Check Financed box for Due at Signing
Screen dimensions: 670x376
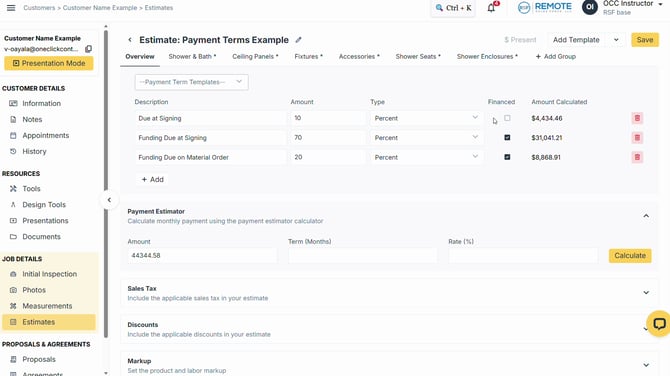pyautogui.click(x=507, y=118)
